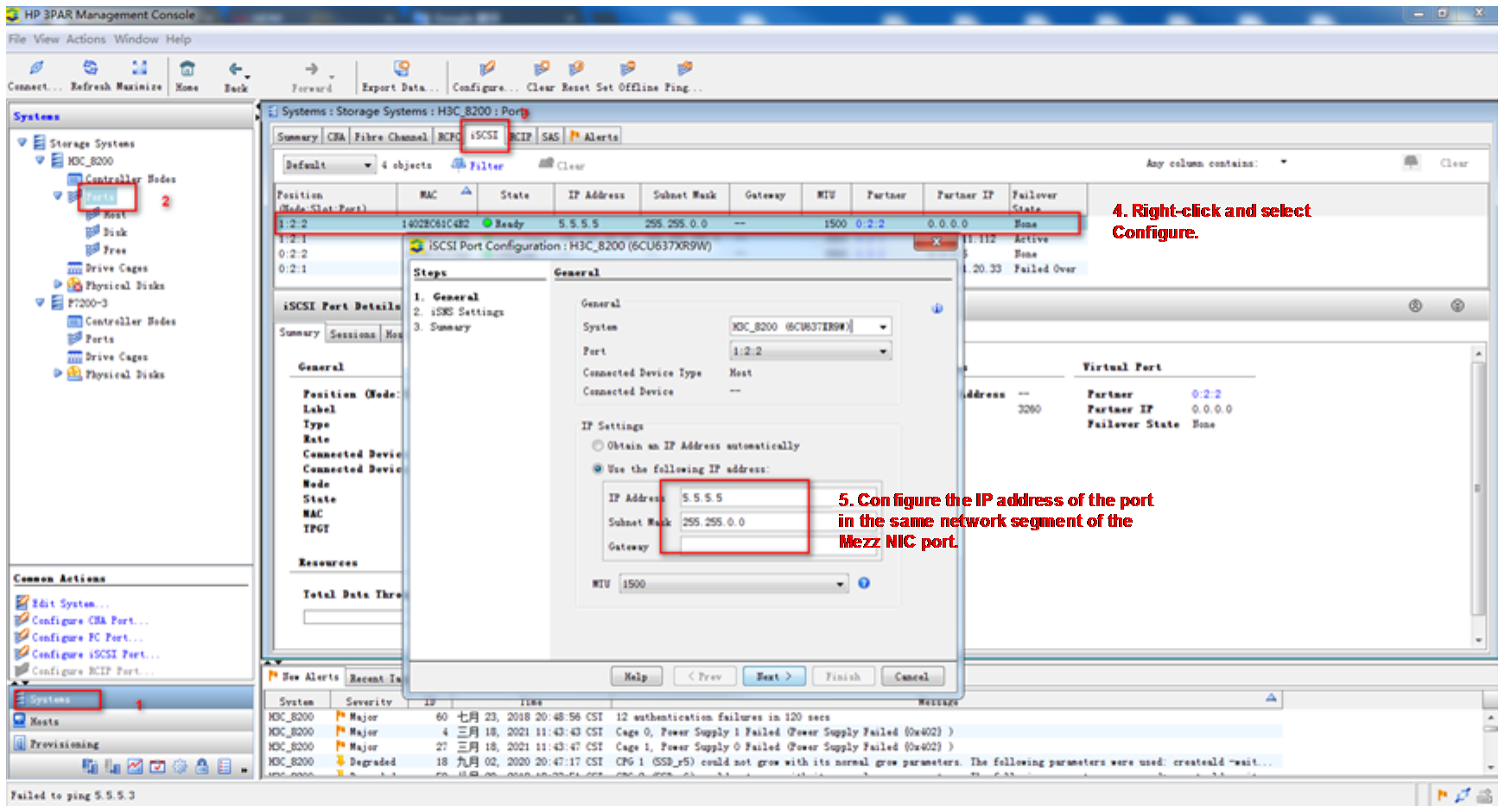Click the Ping toolbar icon
Screen dimensions: 1505x812
point(684,68)
